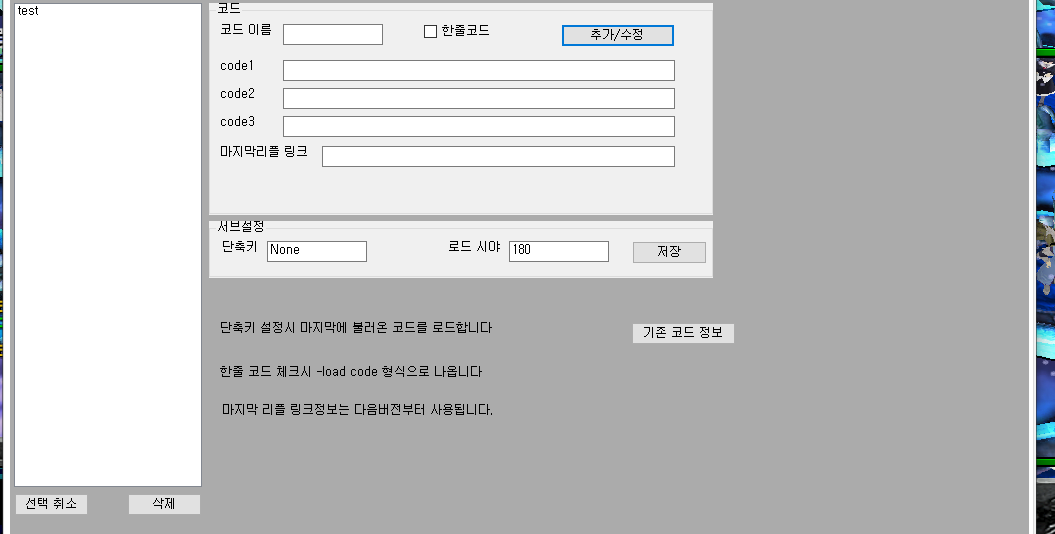Click the 로드 시야 label
This screenshot has height=534, width=1055.
tap(473, 246)
